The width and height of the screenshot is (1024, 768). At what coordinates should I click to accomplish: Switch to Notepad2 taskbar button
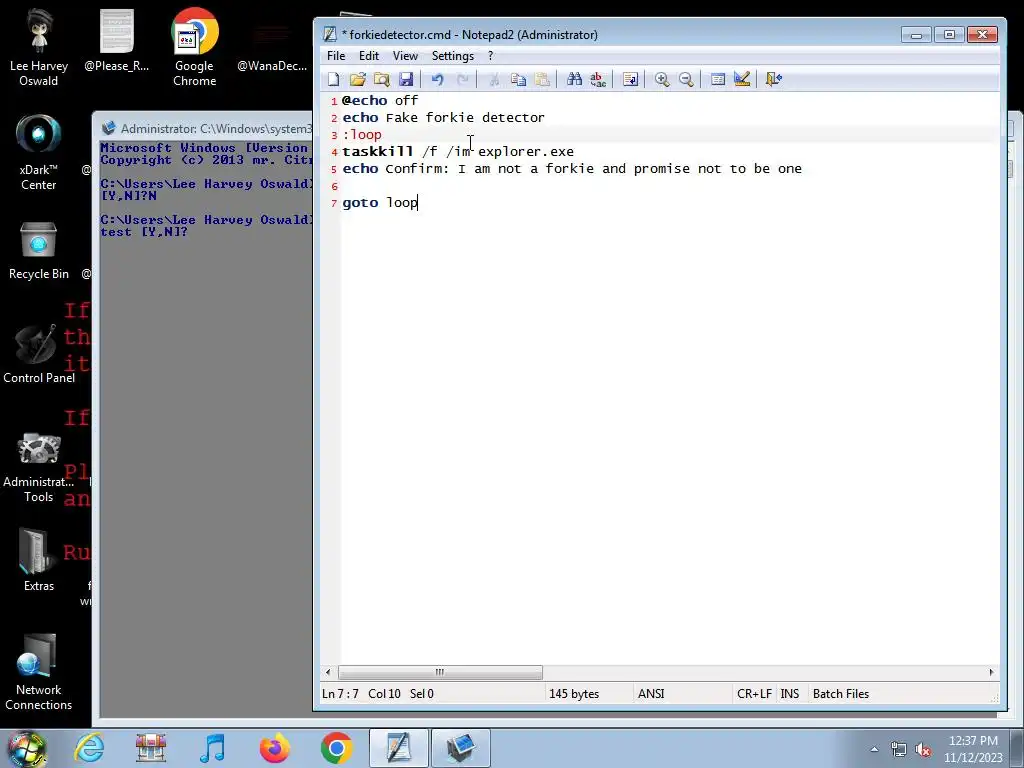[398, 748]
